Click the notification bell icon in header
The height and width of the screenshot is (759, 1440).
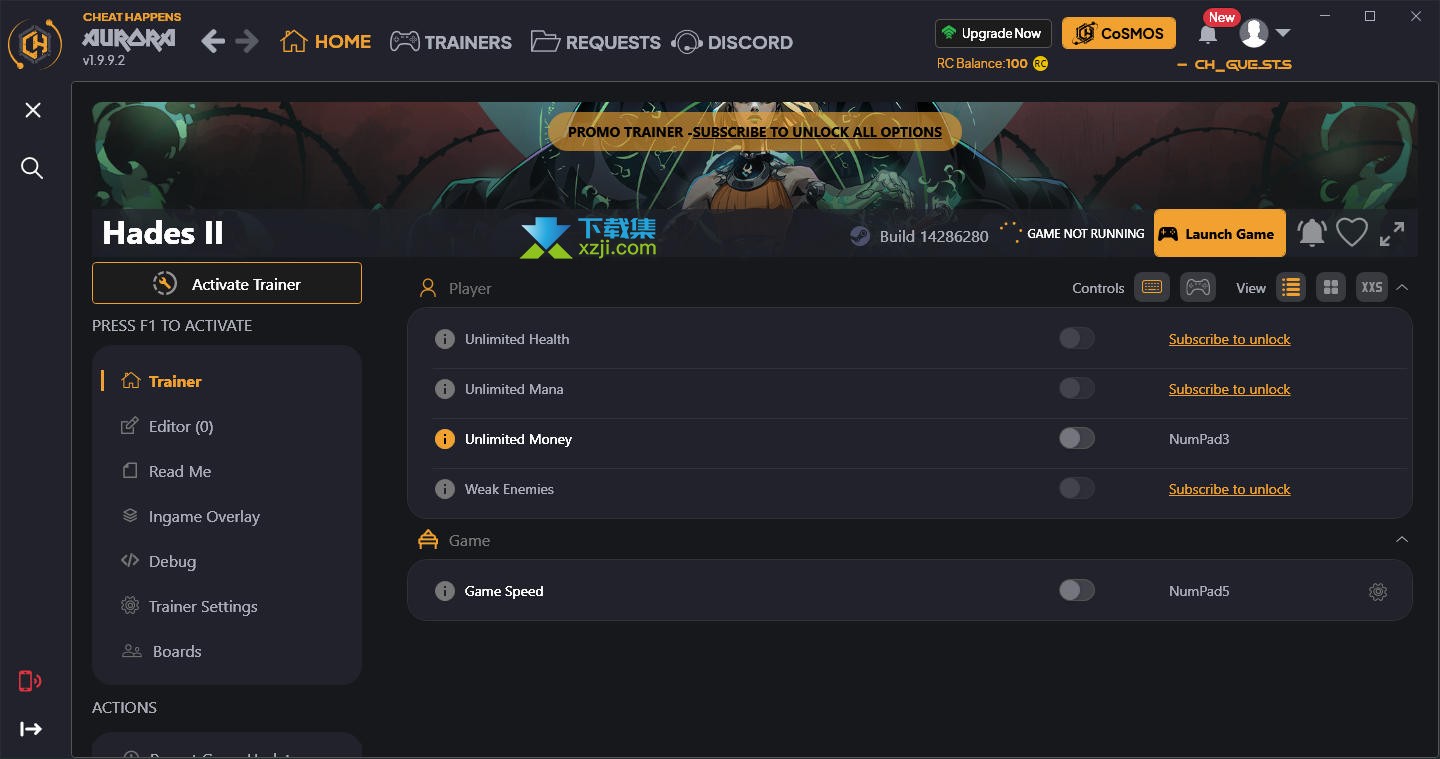click(1208, 35)
